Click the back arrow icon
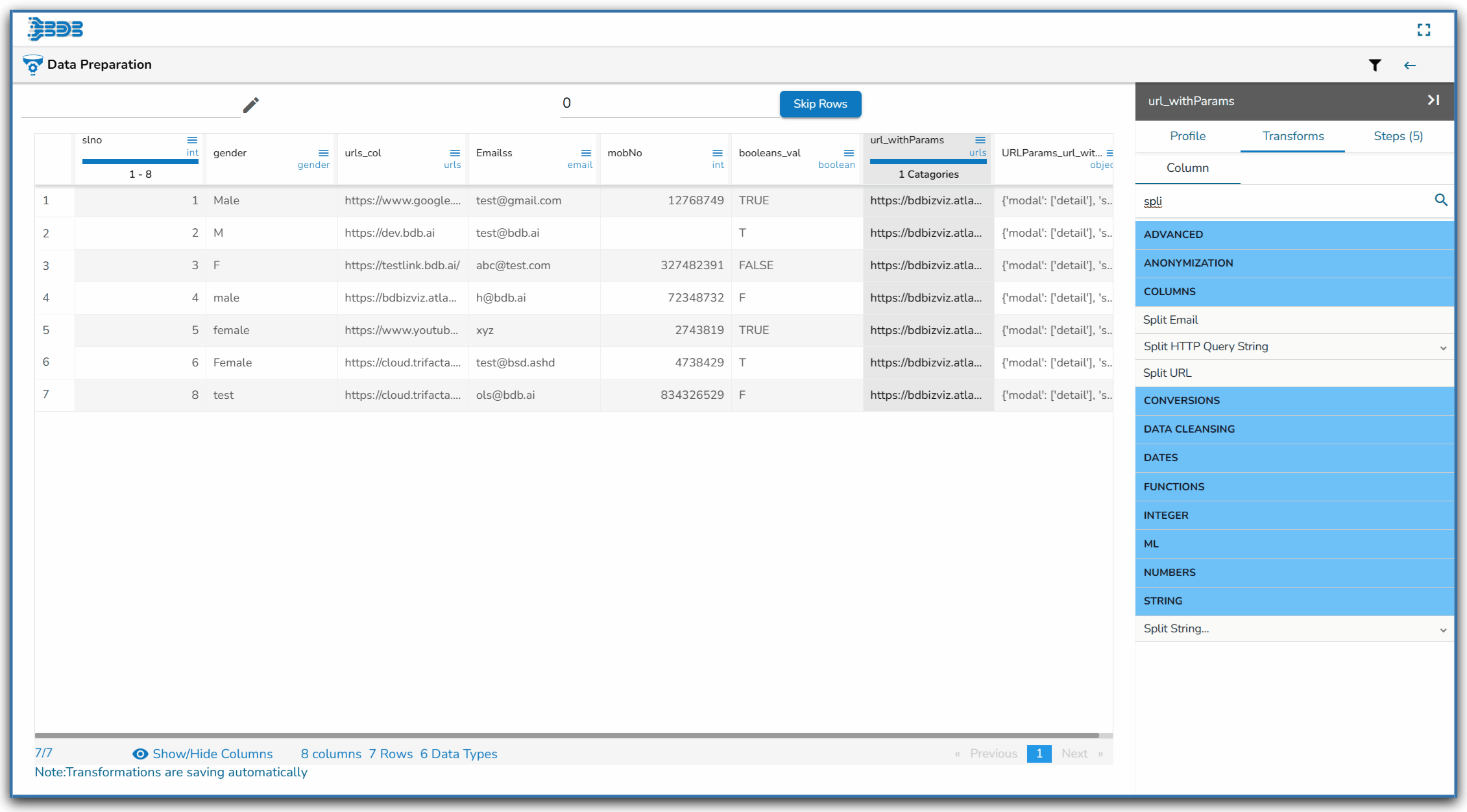The image size is (1467, 812). [x=1409, y=65]
